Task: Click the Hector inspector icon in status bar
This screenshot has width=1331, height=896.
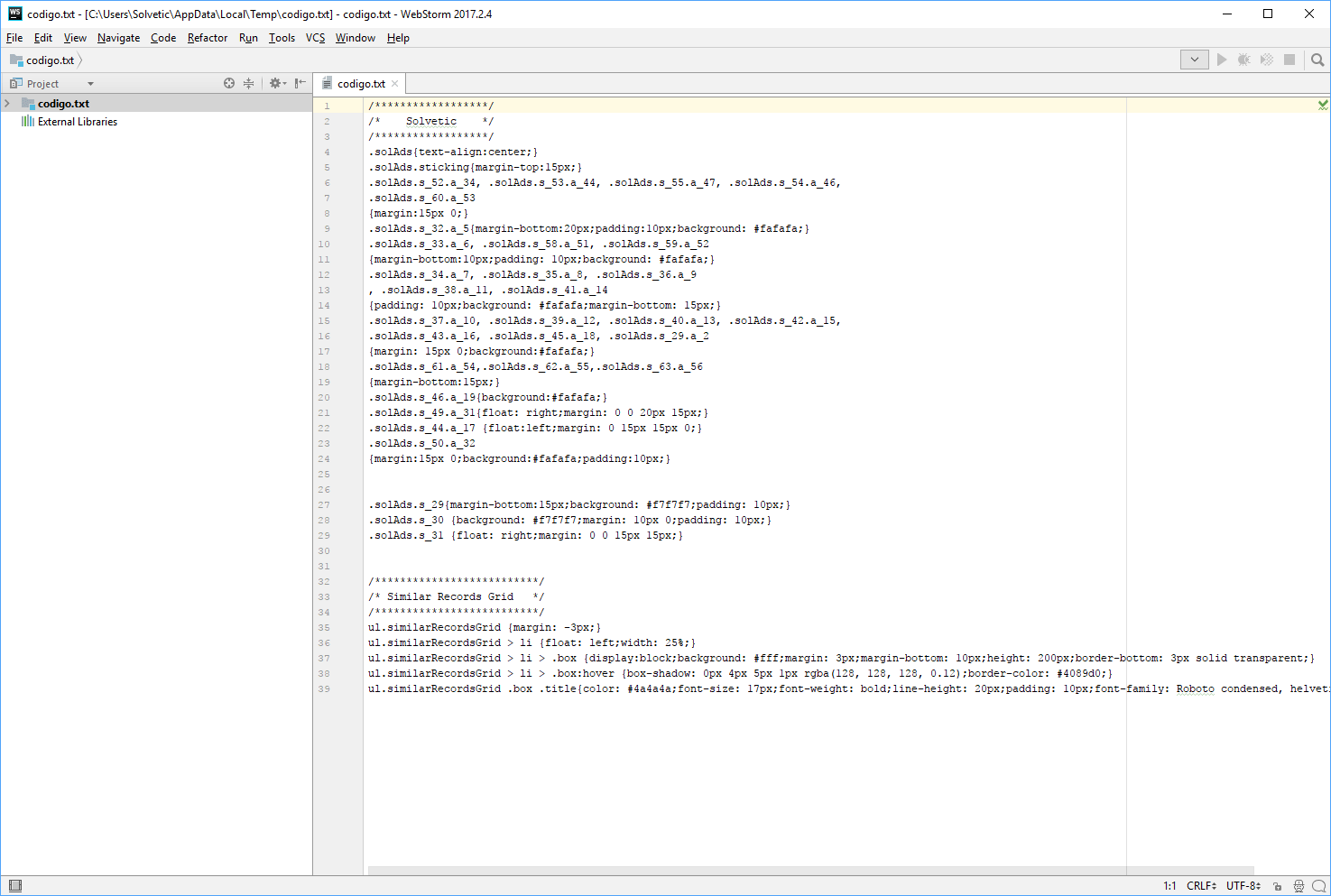Action: (1299, 886)
